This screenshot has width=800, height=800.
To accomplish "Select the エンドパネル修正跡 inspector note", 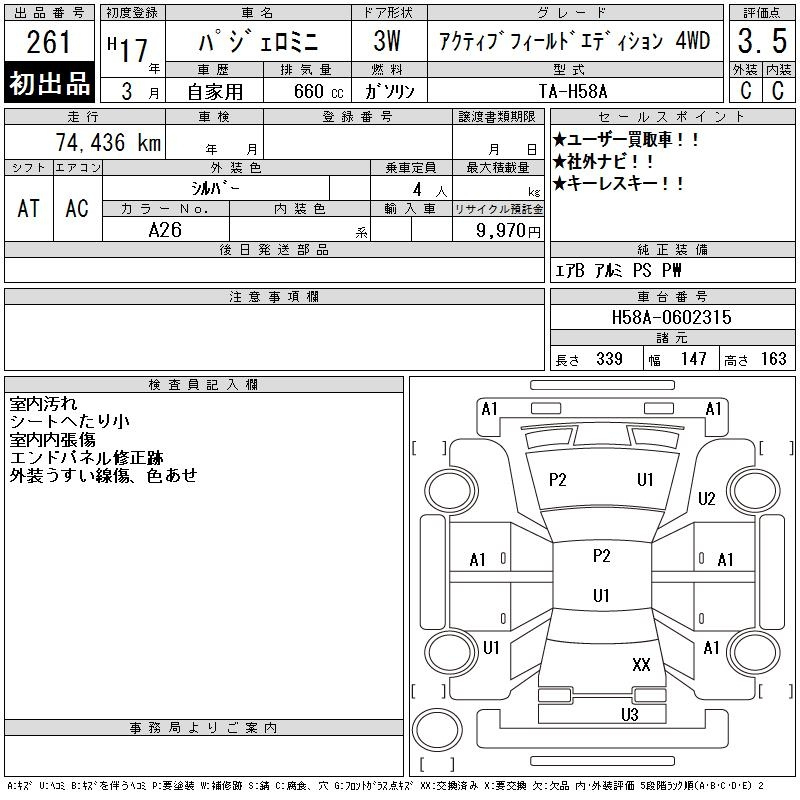I will point(86,458).
